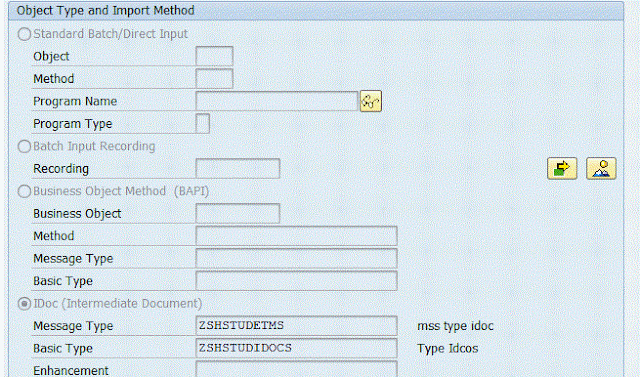640x377 pixels.
Task: Click the BAPI Message Type input field
Action: [296, 258]
